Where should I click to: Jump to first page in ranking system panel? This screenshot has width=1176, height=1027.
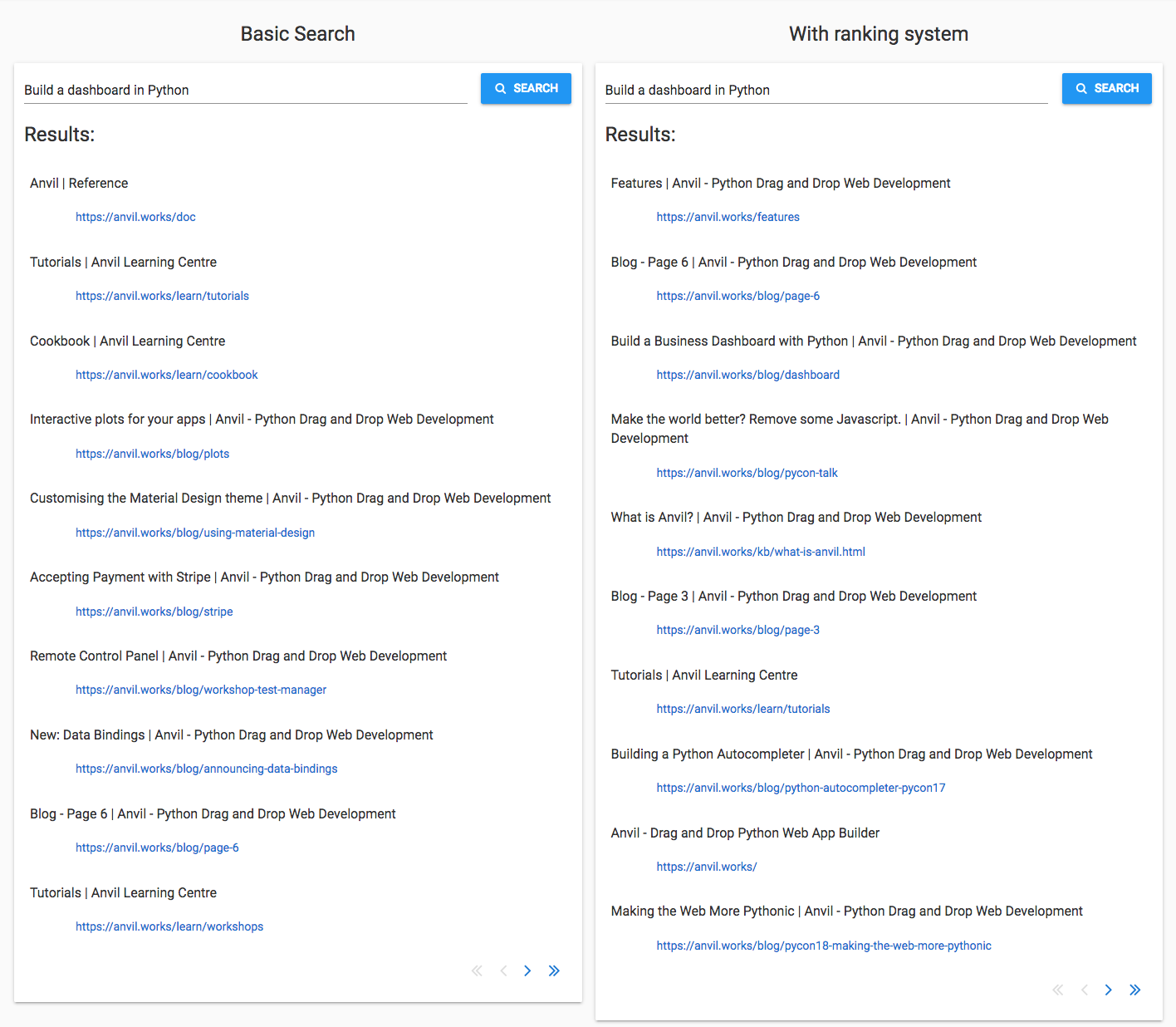[1057, 990]
